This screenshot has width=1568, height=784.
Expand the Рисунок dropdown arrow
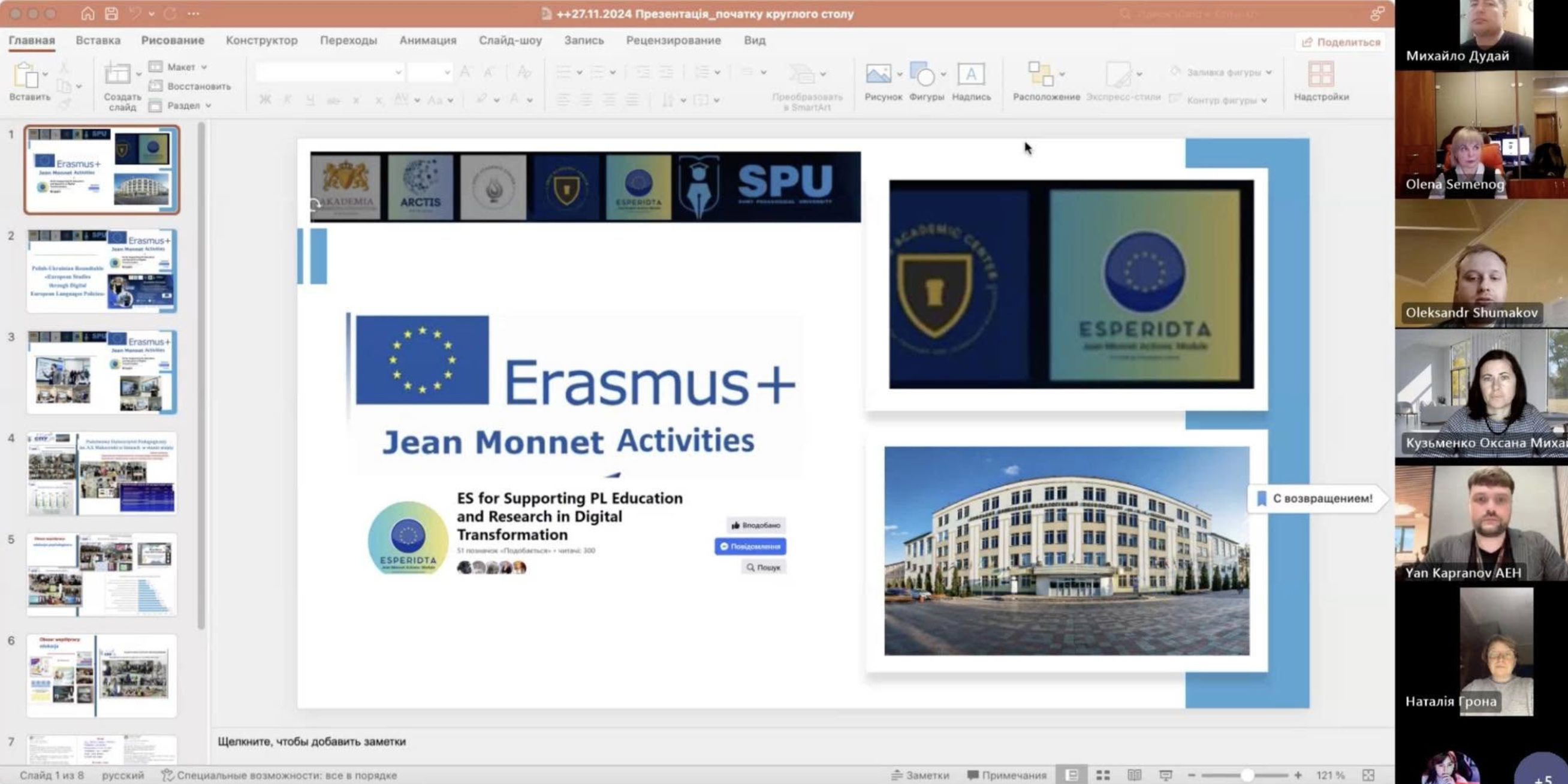coord(899,74)
